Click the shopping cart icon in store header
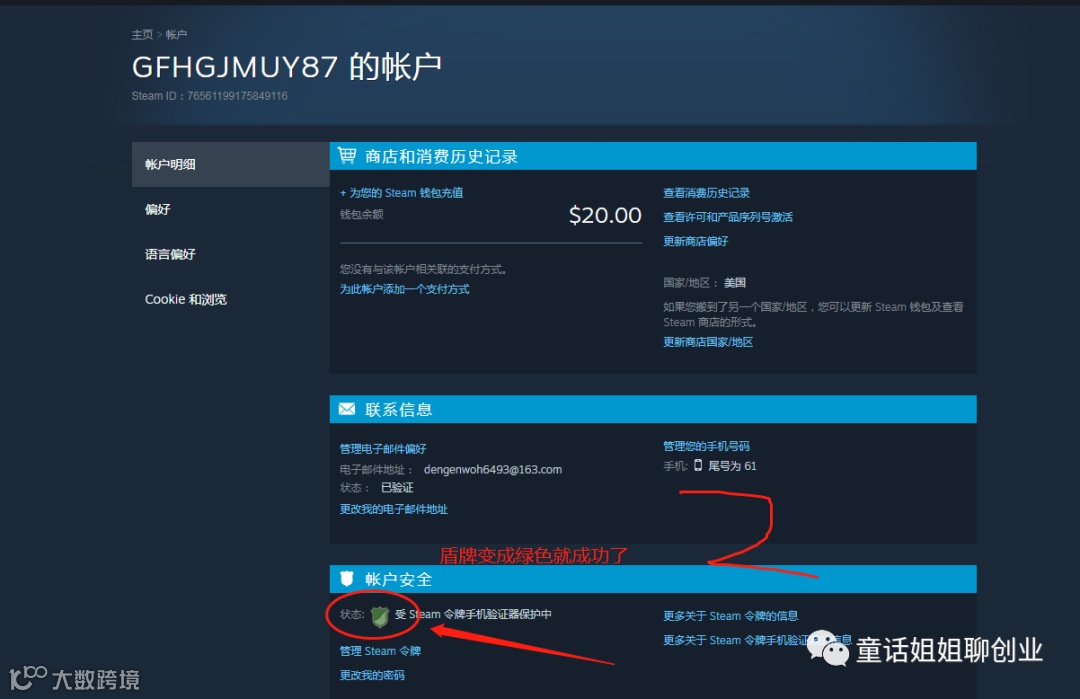Image resolution: width=1080 pixels, height=699 pixels. (x=347, y=156)
